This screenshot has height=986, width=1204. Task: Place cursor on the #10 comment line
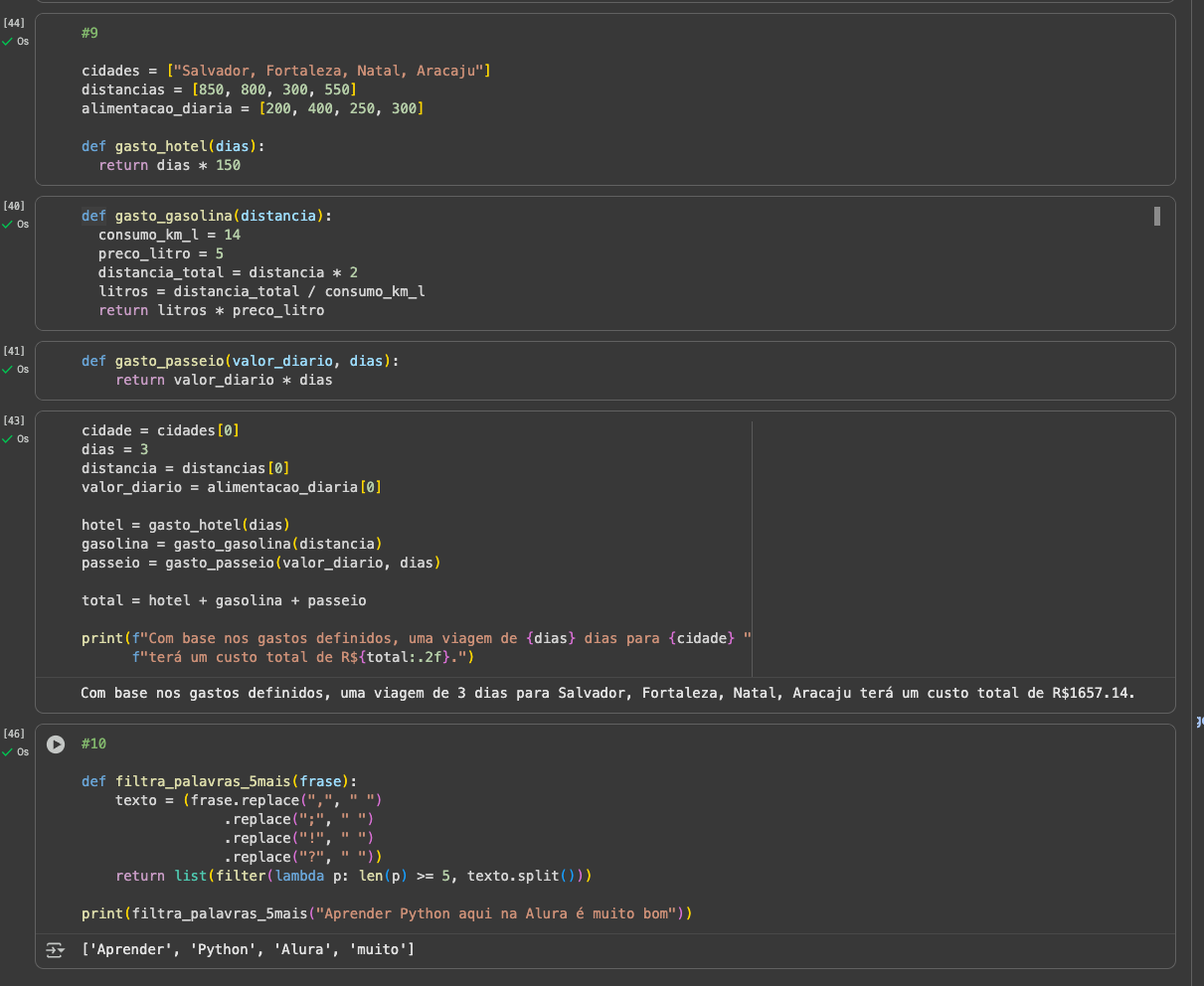pyautogui.click(x=93, y=743)
